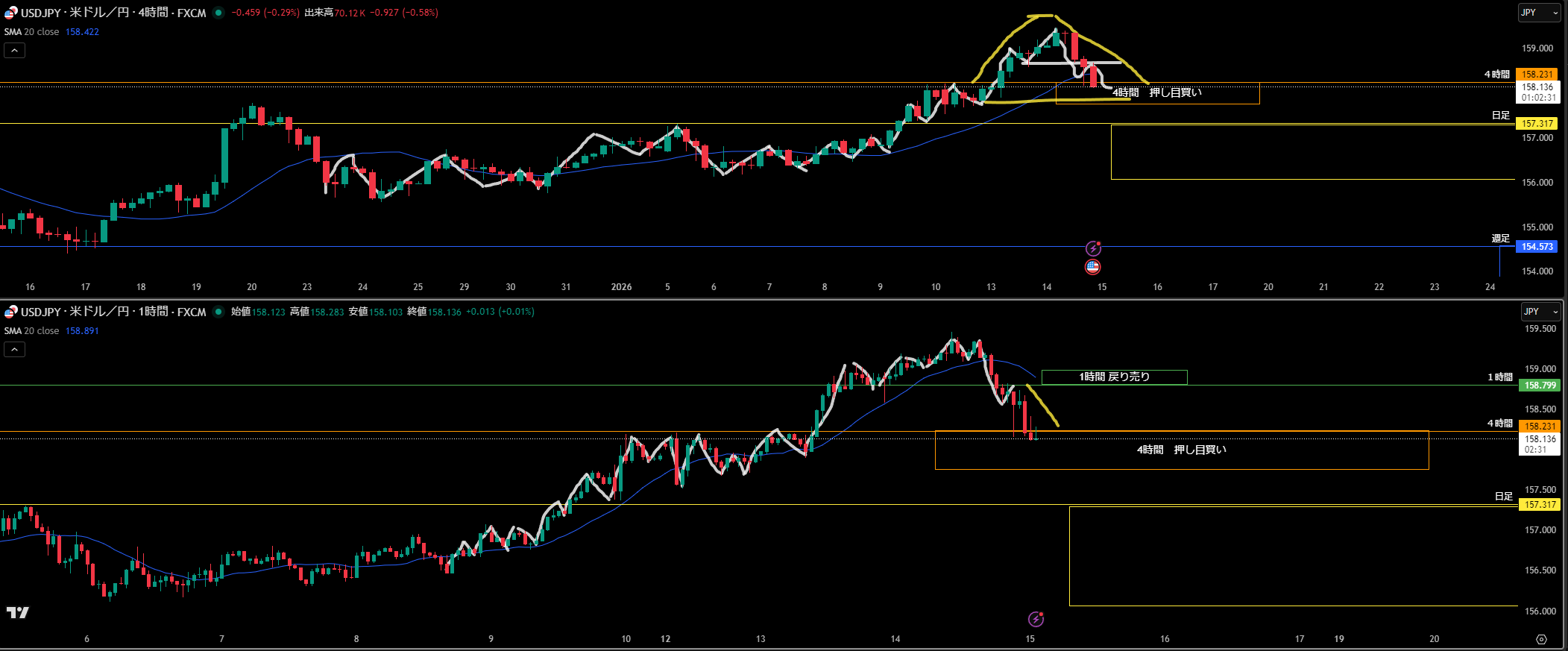The height and width of the screenshot is (651, 1568).
Task: Select SMA 20 close indicator showing 158.891
Action: click(x=32, y=331)
